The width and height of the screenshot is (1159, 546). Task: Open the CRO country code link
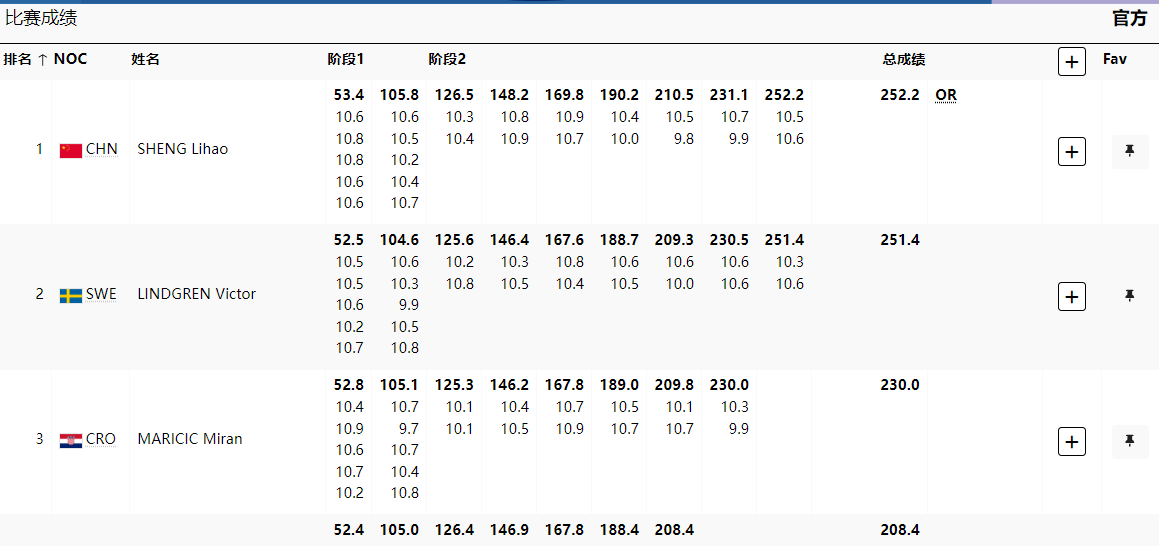point(101,439)
